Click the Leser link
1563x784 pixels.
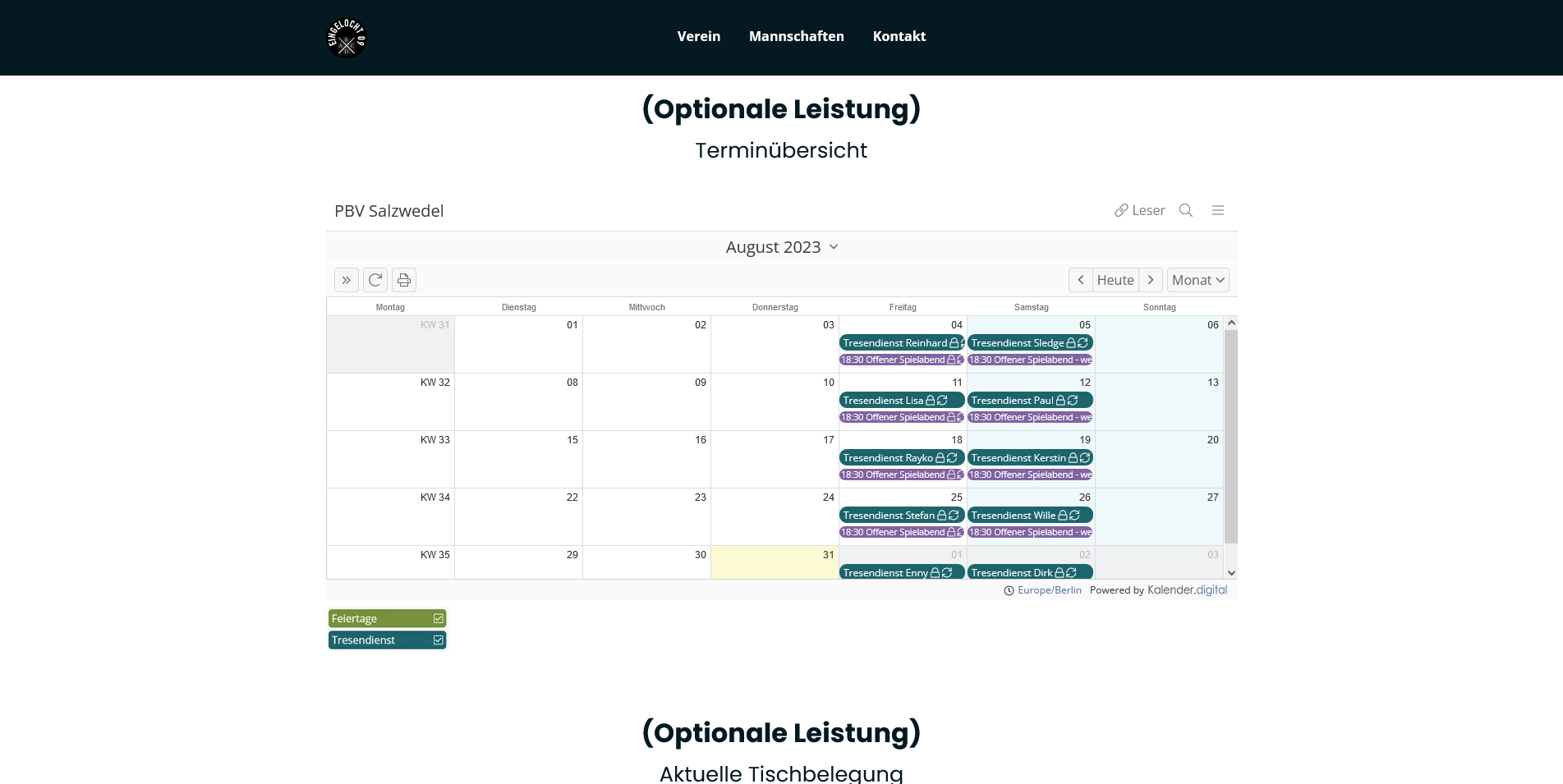1139,210
